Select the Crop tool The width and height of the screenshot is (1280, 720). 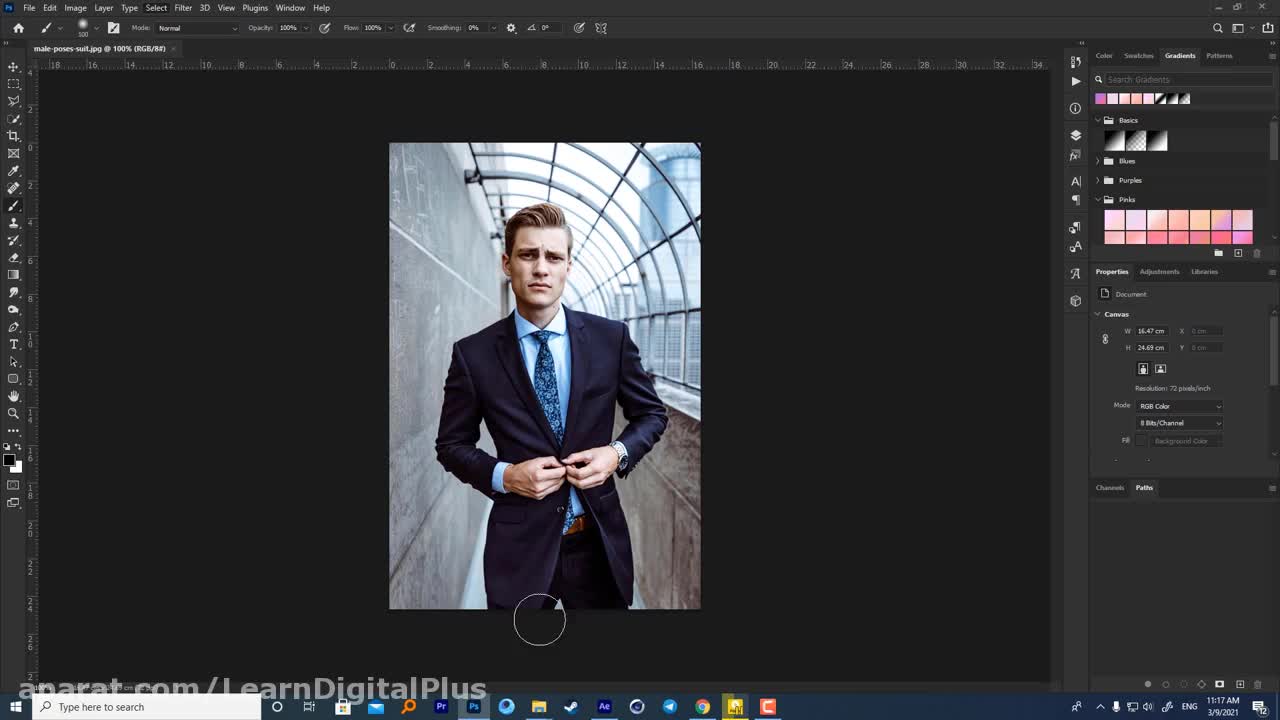point(14,136)
